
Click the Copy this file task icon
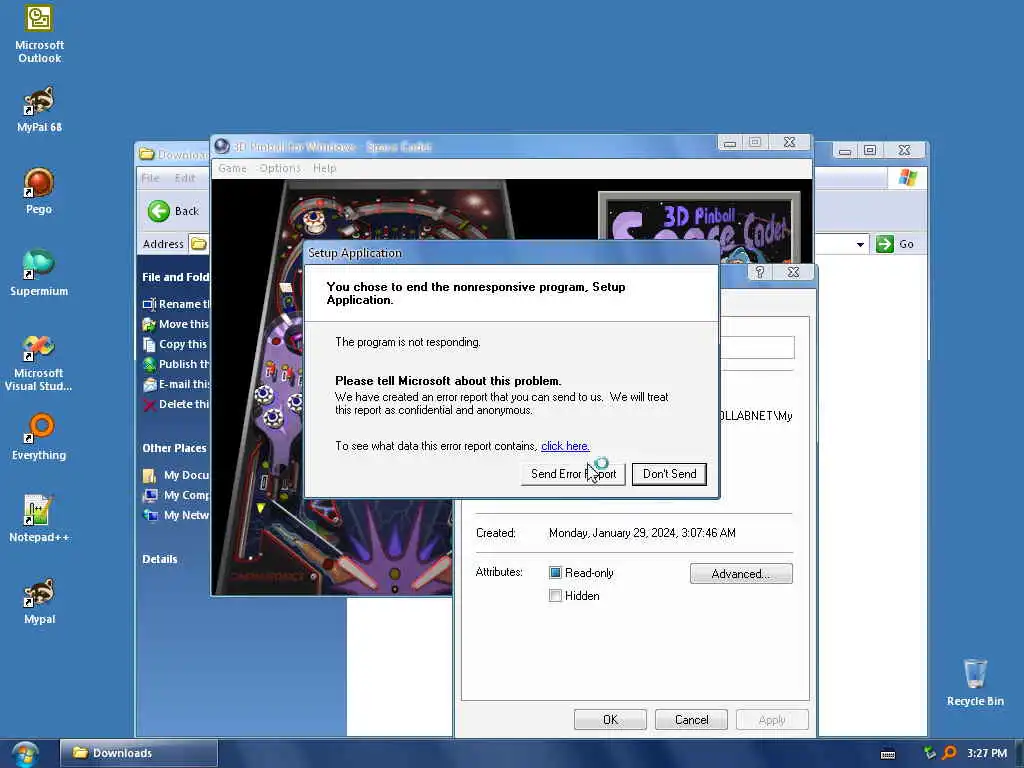tap(149, 344)
